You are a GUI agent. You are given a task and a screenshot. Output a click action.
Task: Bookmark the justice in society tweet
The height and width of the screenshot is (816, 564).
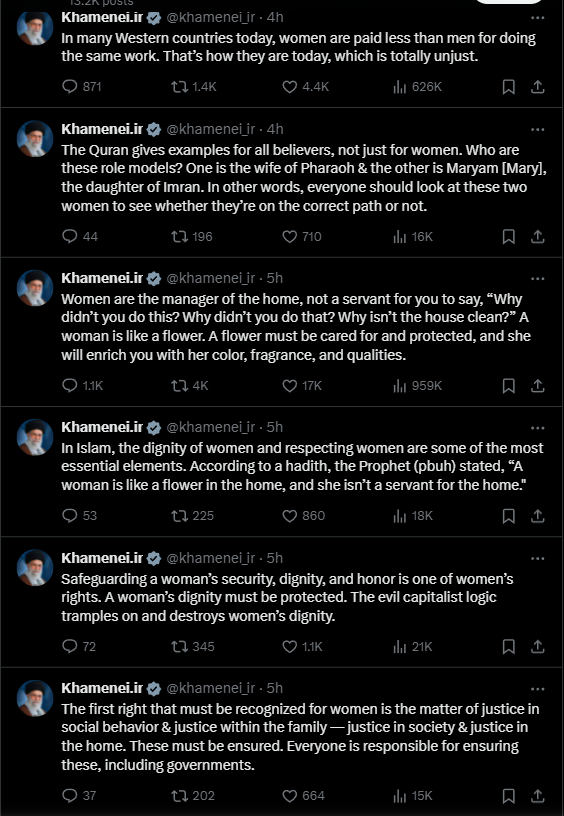pos(508,796)
